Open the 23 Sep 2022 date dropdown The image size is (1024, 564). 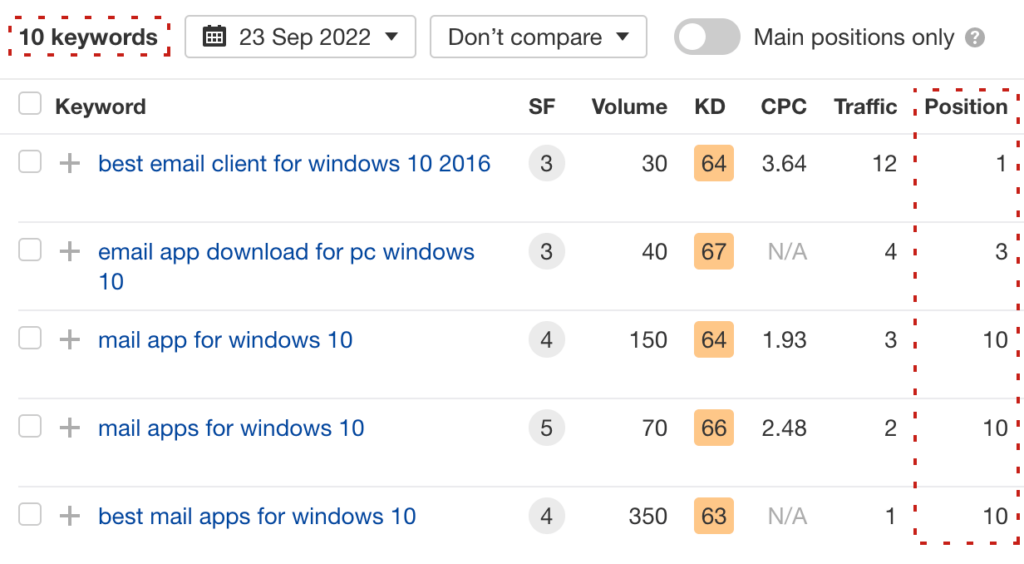tap(300, 37)
